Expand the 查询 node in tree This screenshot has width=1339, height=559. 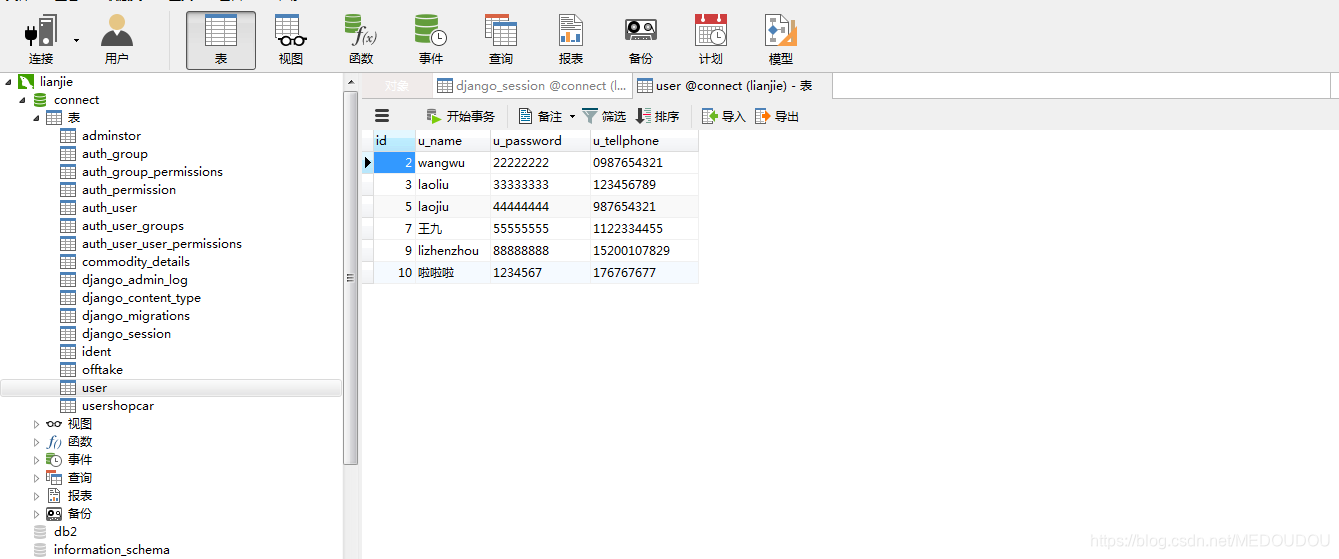(37, 478)
